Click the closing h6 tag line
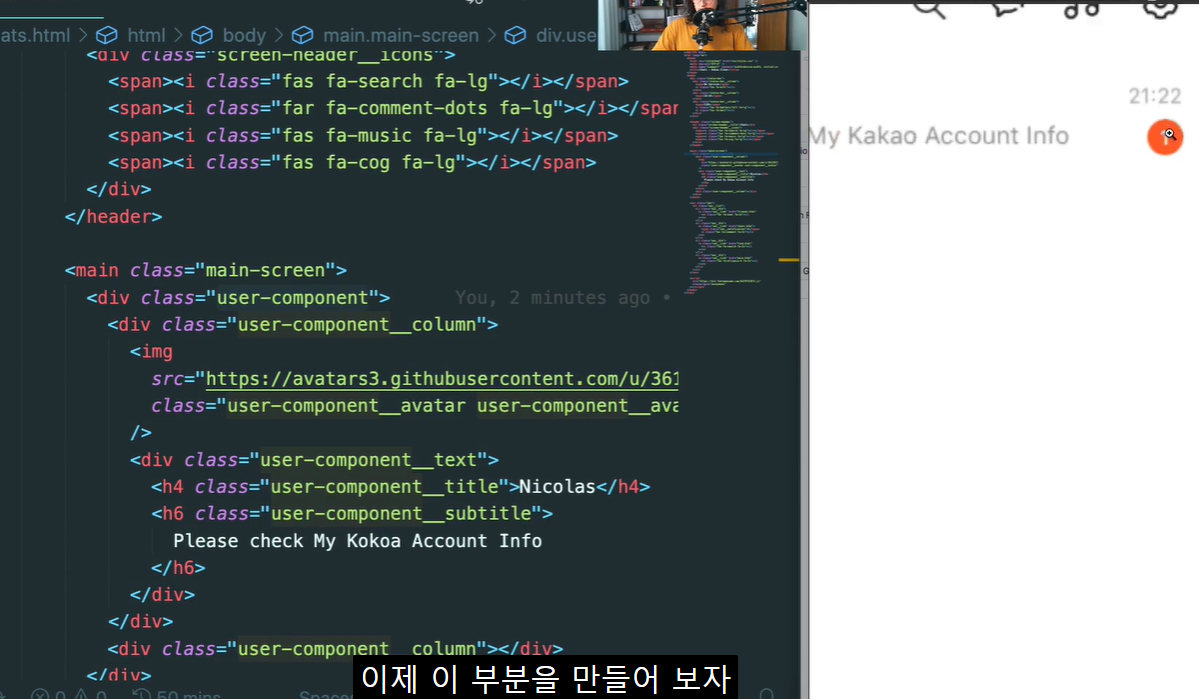The width and height of the screenshot is (1199, 699). pos(178,568)
